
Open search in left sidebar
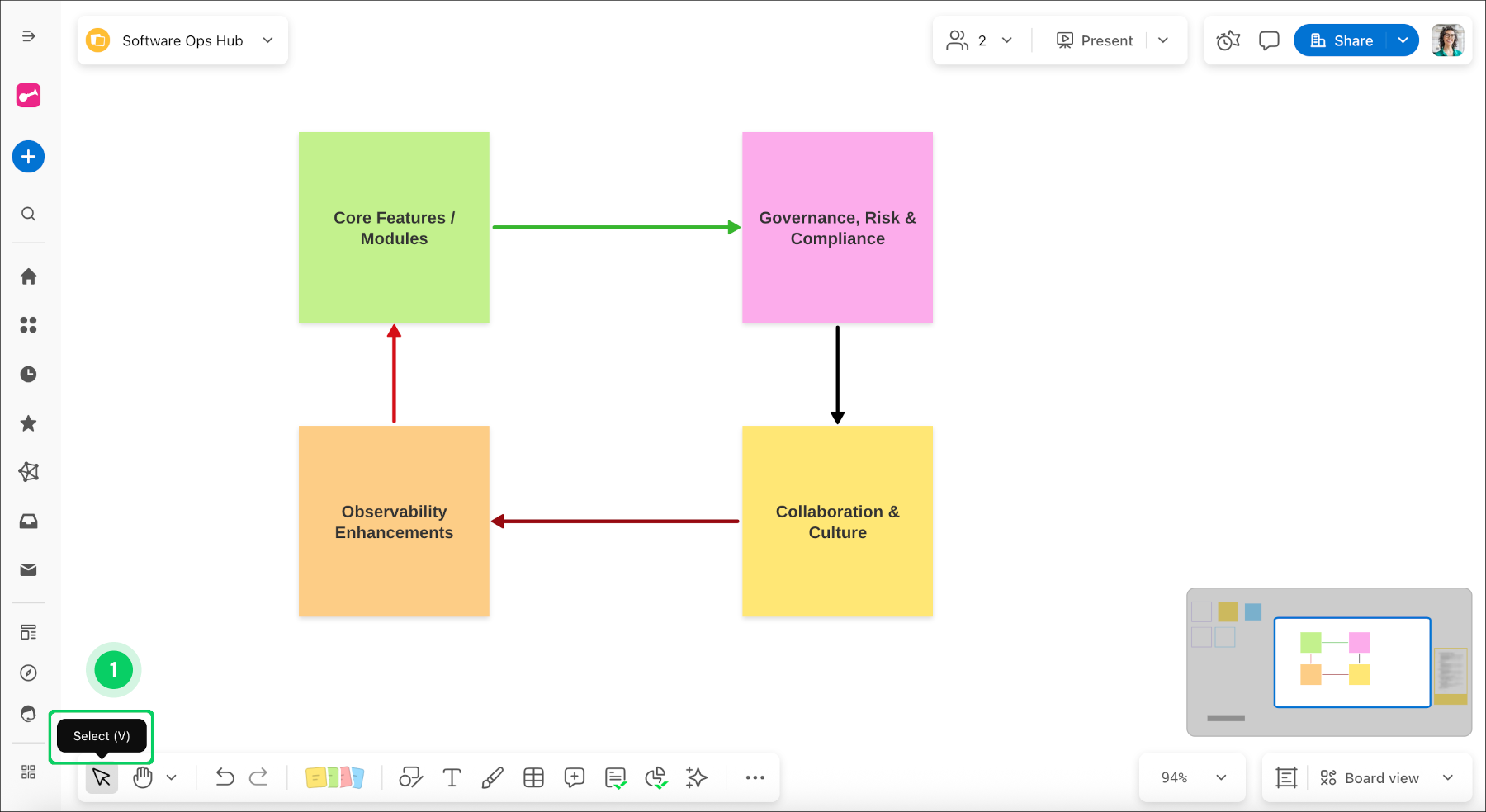point(28,215)
